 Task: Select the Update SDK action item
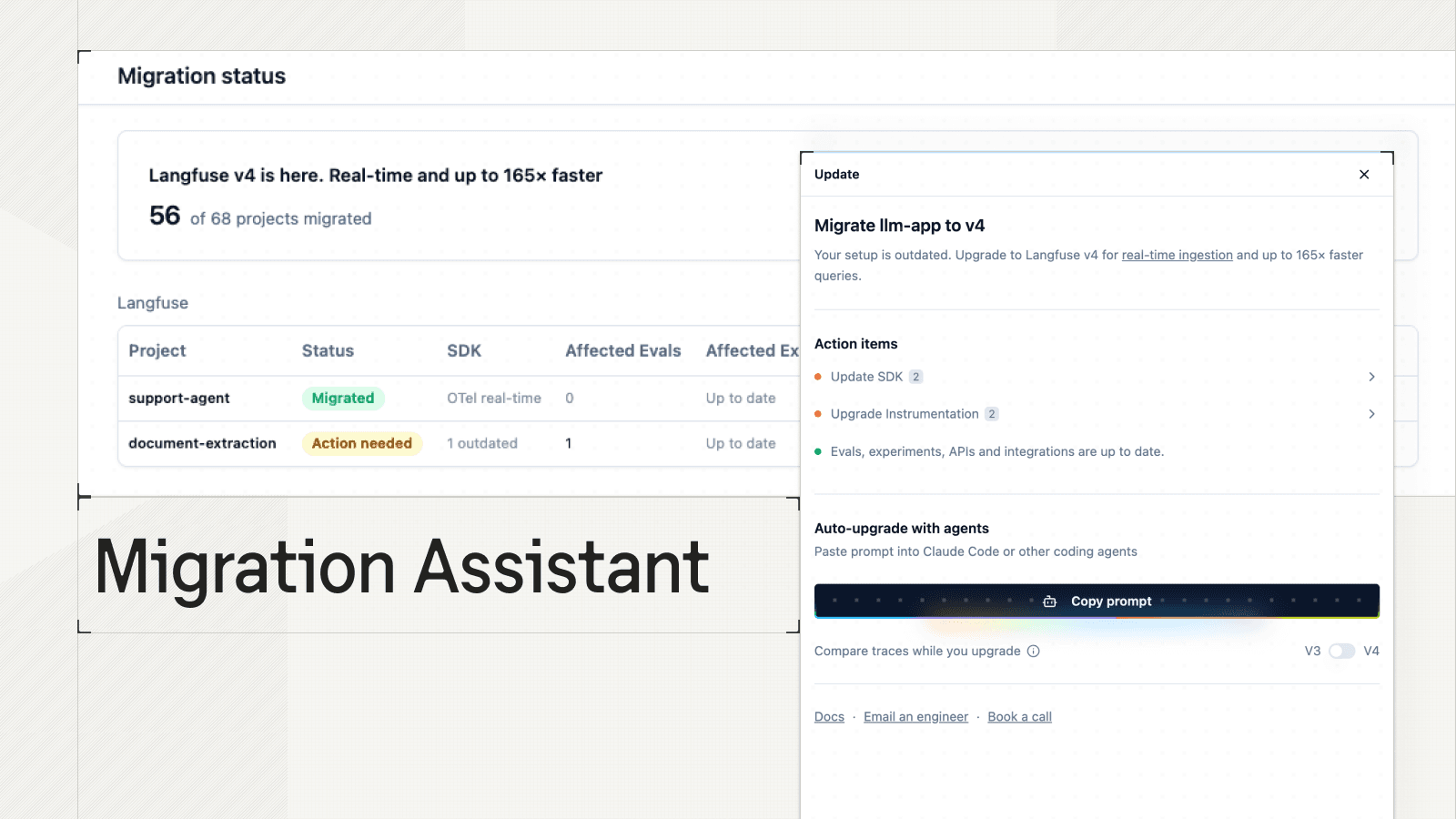(x=1097, y=377)
